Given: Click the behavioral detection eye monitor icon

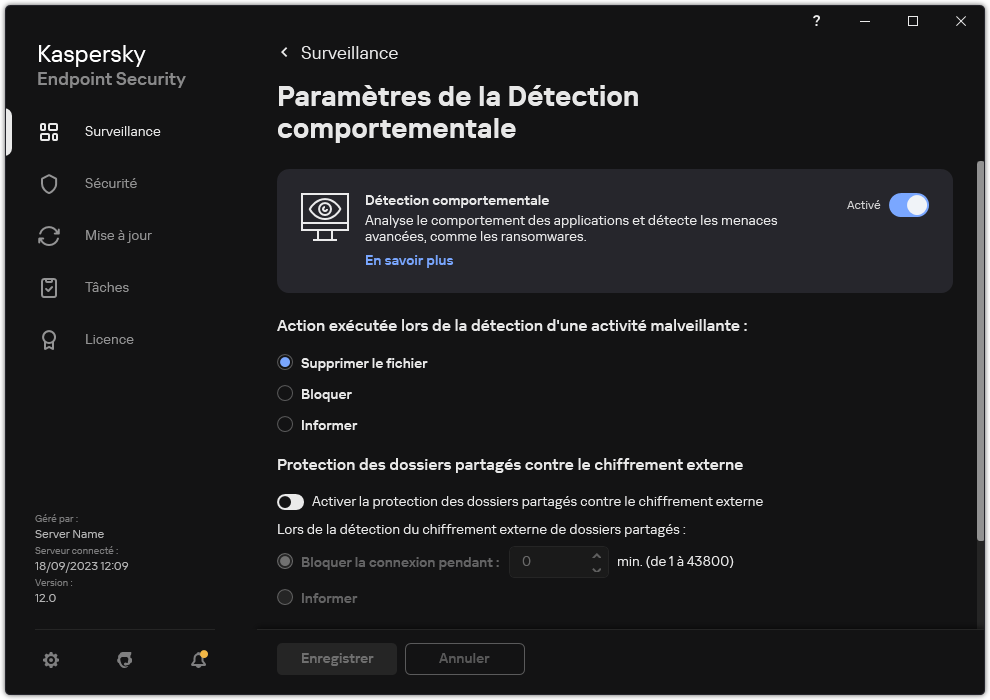Looking at the screenshot, I should tap(324, 216).
